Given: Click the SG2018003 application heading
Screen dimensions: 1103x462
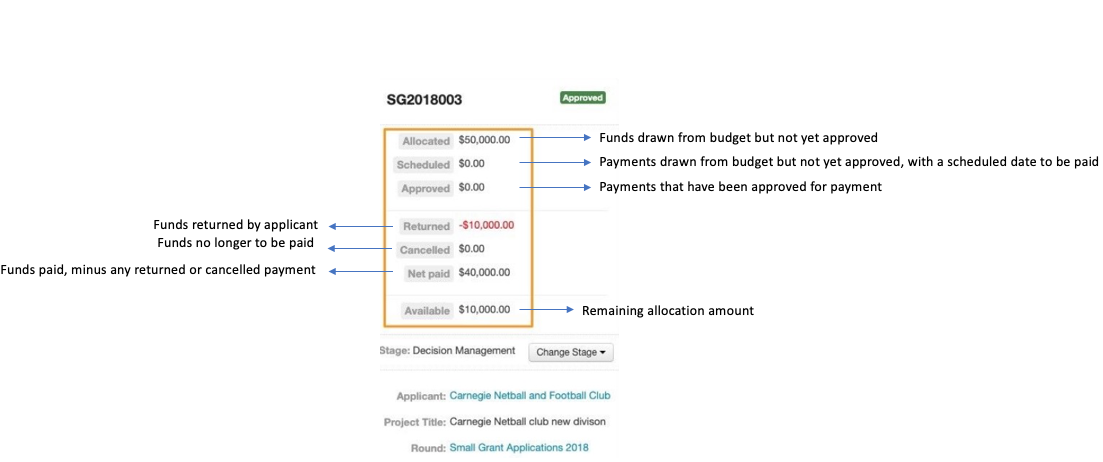Looking at the screenshot, I should click(425, 100).
